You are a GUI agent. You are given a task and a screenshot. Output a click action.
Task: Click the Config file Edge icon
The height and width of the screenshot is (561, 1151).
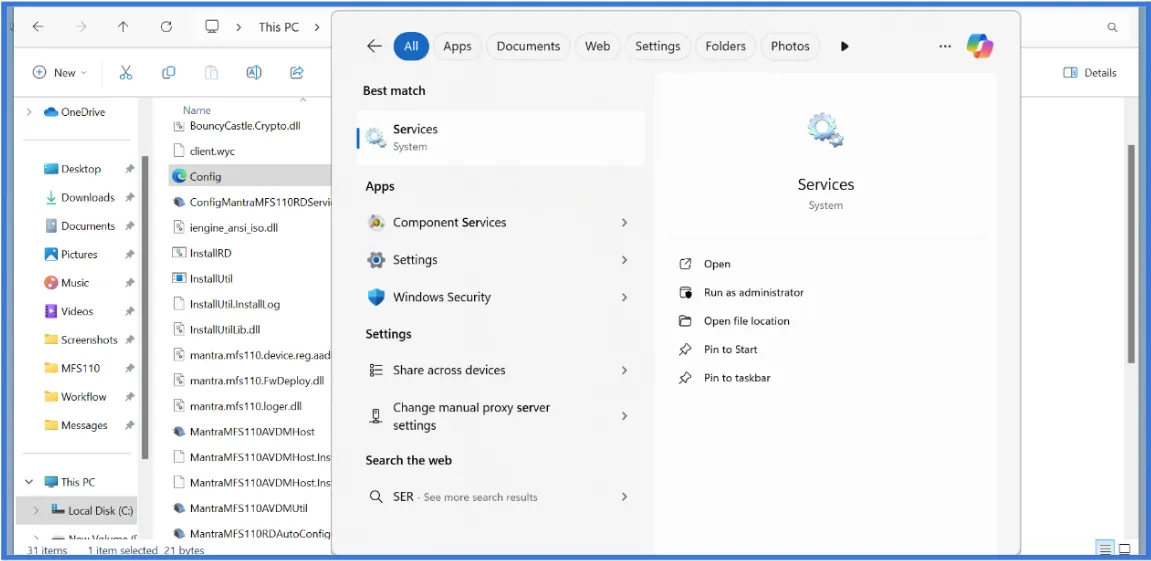pos(178,176)
